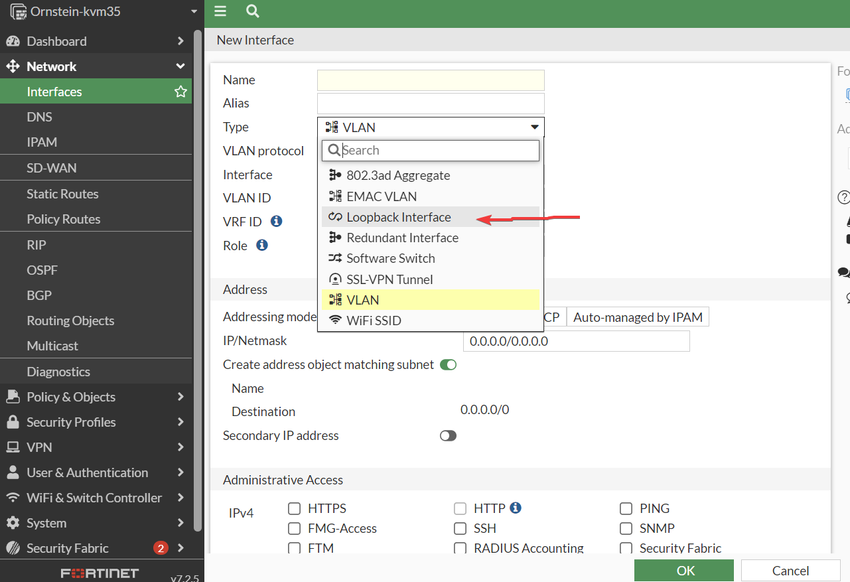This screenshot has width=850, height=582.
Task: Tick the PING checkbox
Action: coord(626,508)
